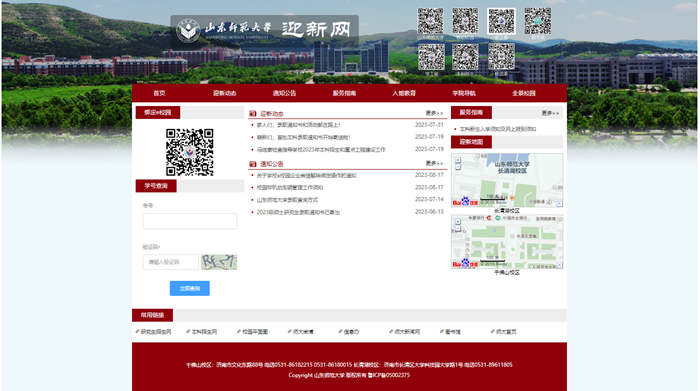Go to 全景校园 in the nav bar
700x391 pixels.
click(x=524, y=93)
